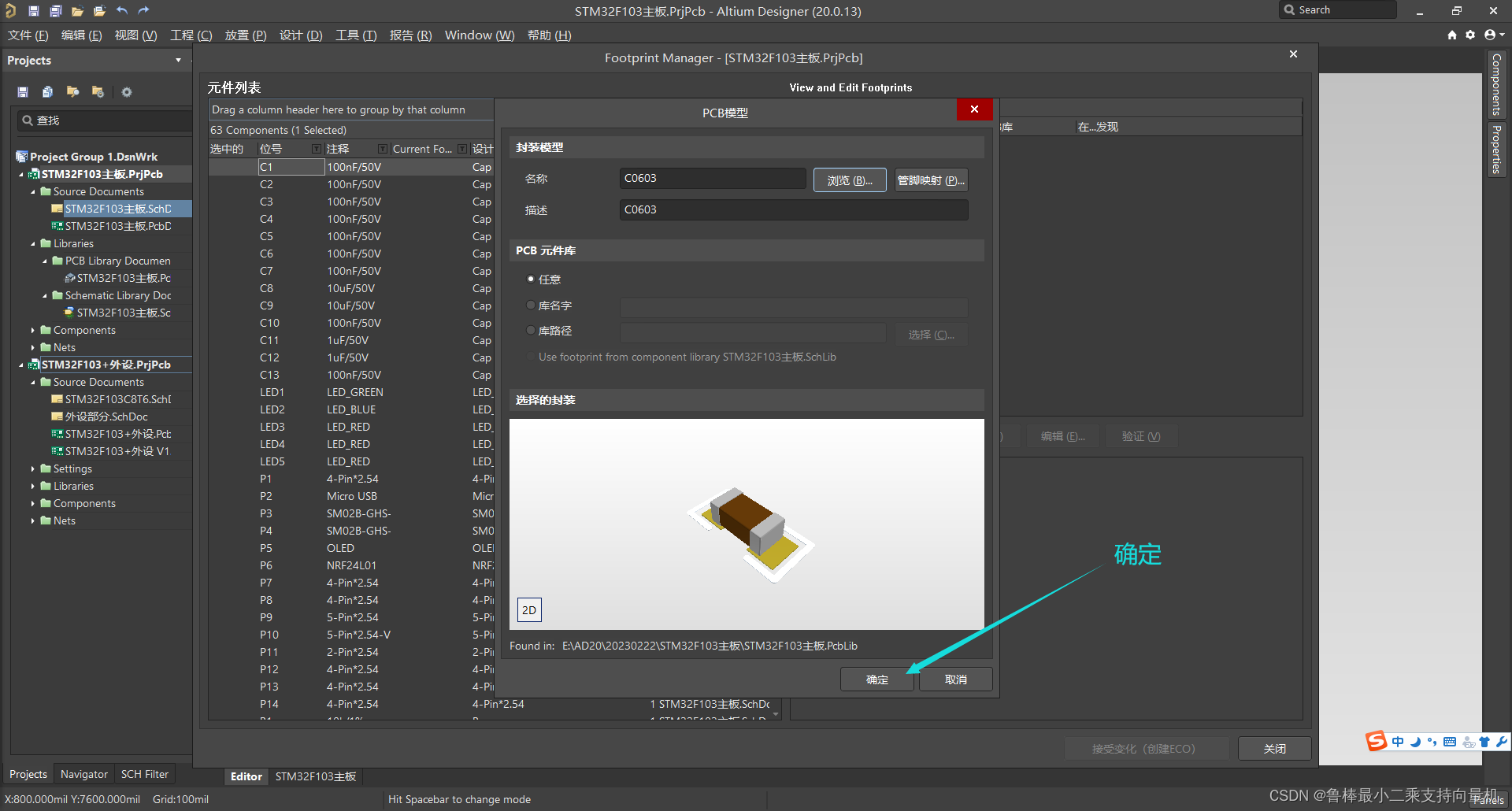Switch to the SCH Filter tab
The height and width of the screenshot is (811, 1512).
point(145,775)
